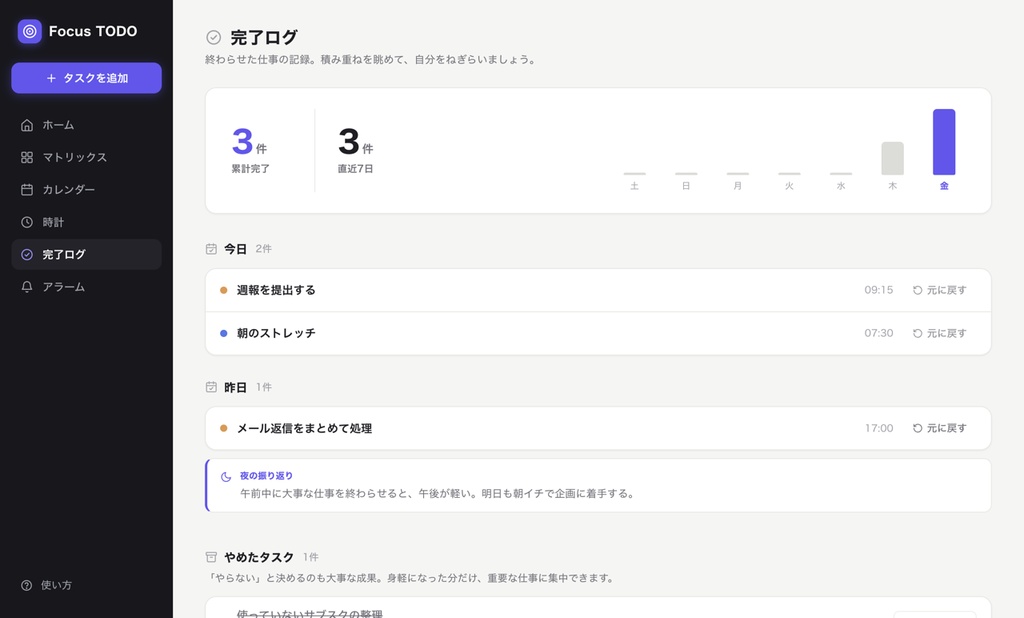Click the question mark icon beside 使い方

pyautogui.click(x=27, y=585)
